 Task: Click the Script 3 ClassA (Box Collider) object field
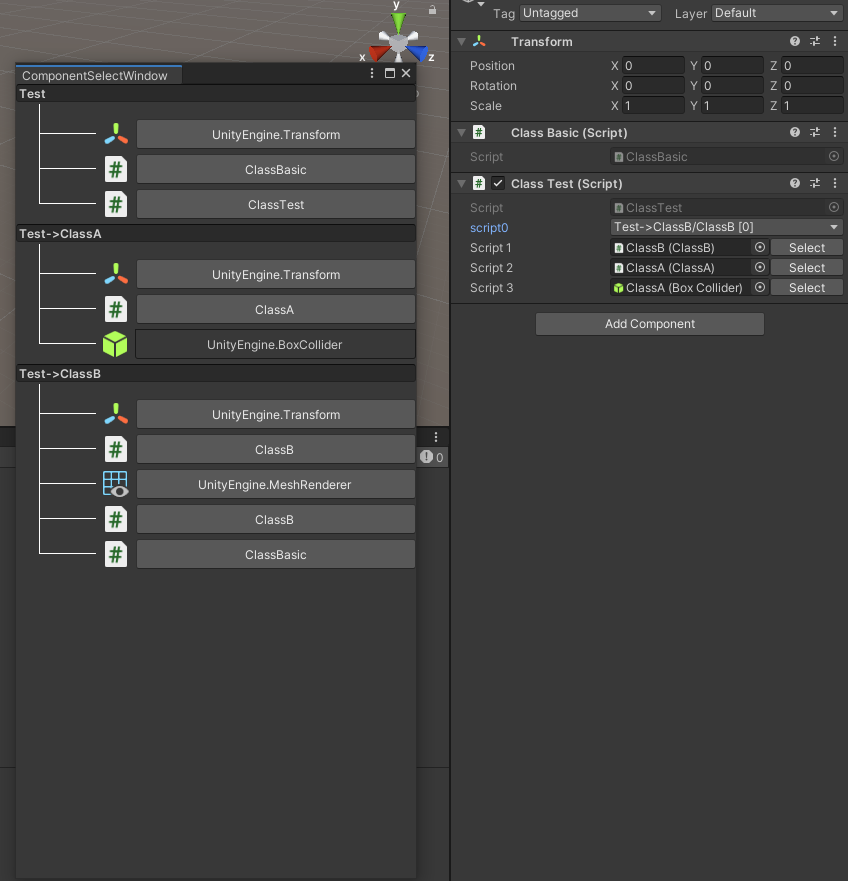(682, 288)
